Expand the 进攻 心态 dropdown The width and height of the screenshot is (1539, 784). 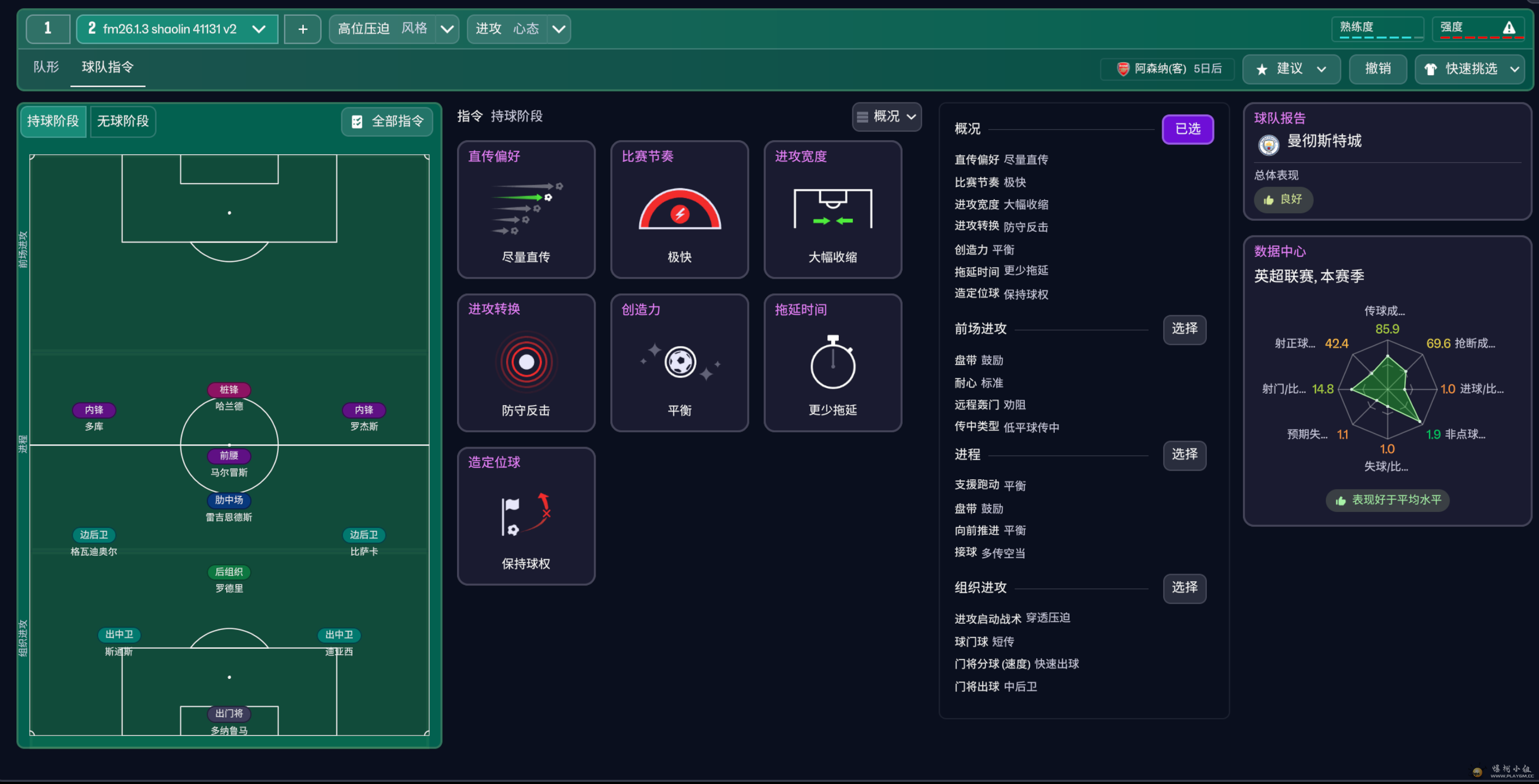point(558,29)
